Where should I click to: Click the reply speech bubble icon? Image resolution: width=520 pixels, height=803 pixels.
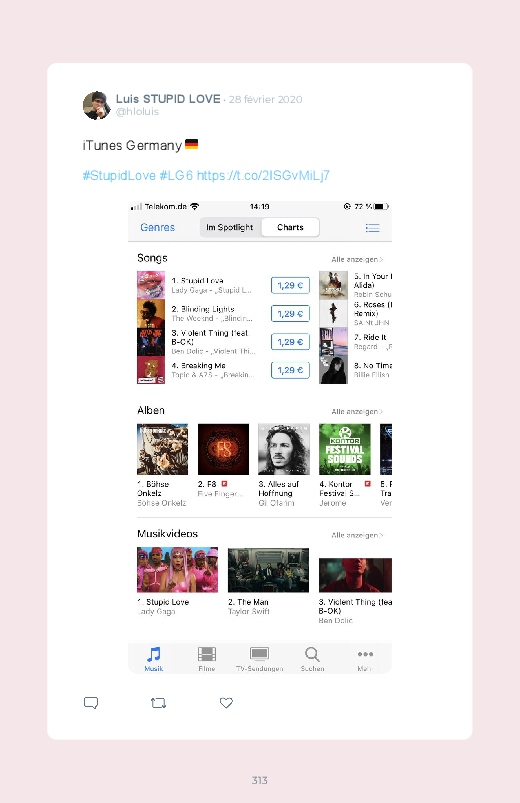(x=91, y=703)
